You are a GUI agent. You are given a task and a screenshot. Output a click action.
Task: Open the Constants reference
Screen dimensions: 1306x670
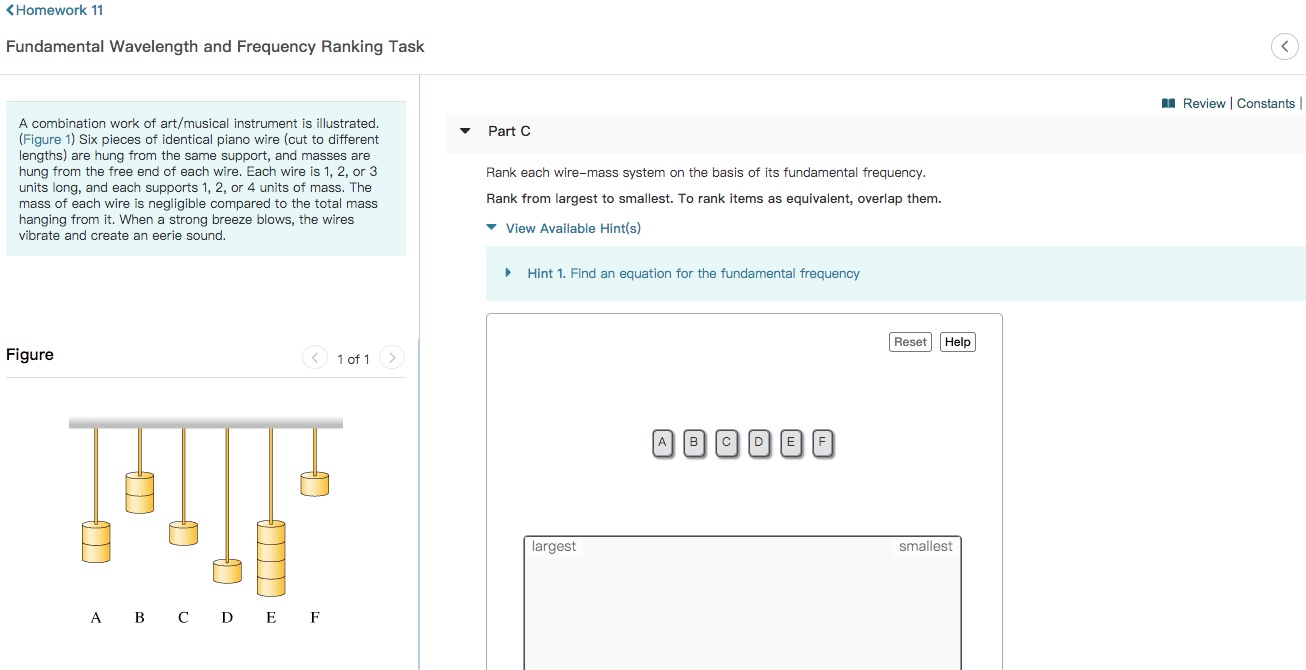coord(1266,103)
